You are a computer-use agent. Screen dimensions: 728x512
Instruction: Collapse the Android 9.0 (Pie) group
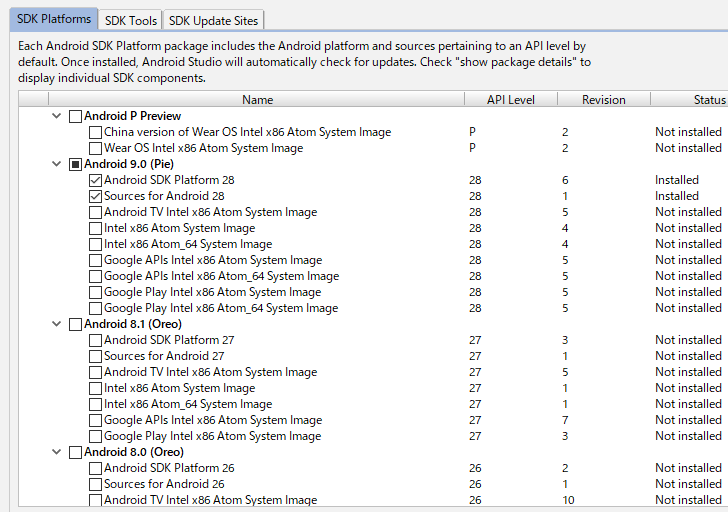(x=57, y=164)
